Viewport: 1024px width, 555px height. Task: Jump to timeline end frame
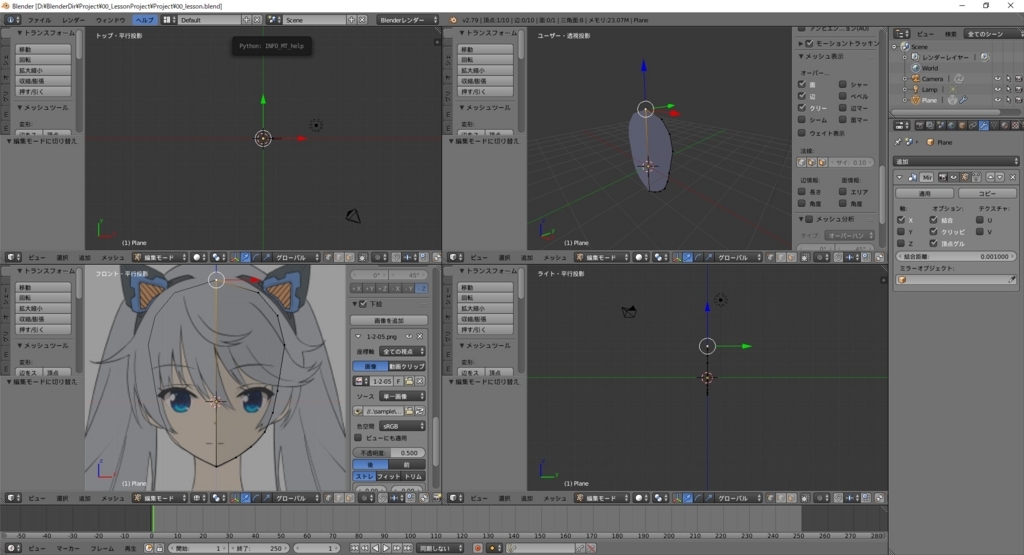coord(408,548)
